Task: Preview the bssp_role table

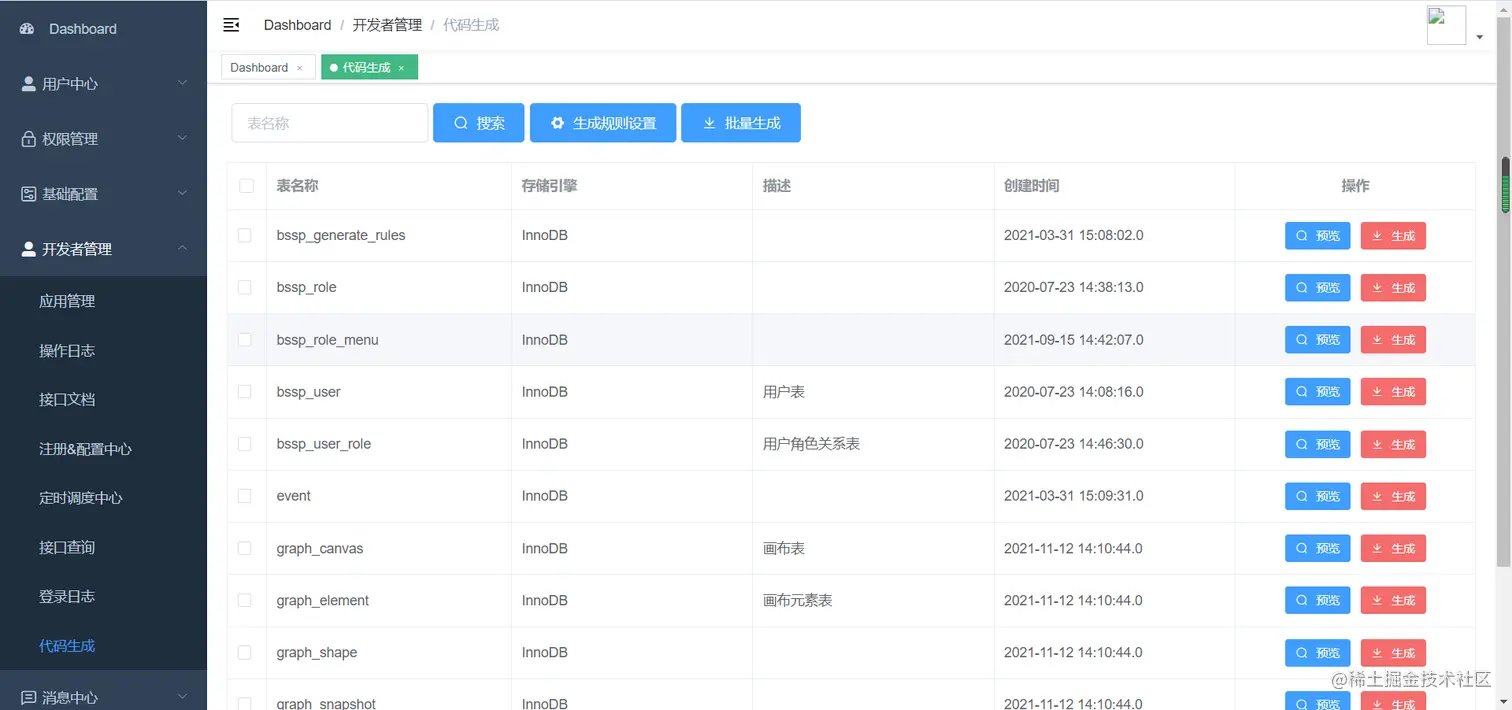Action: (x=1317, y=288)
